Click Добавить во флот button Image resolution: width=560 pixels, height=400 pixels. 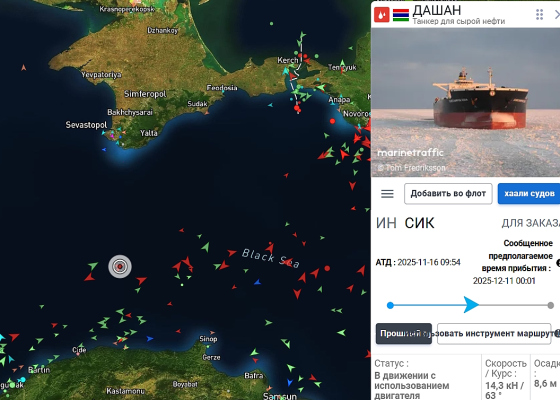[x=448, y=194]
